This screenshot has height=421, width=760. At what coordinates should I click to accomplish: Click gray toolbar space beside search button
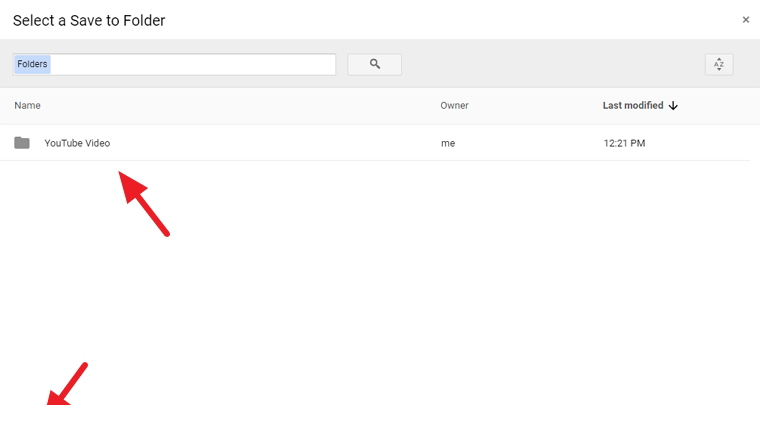pos(550,64)
